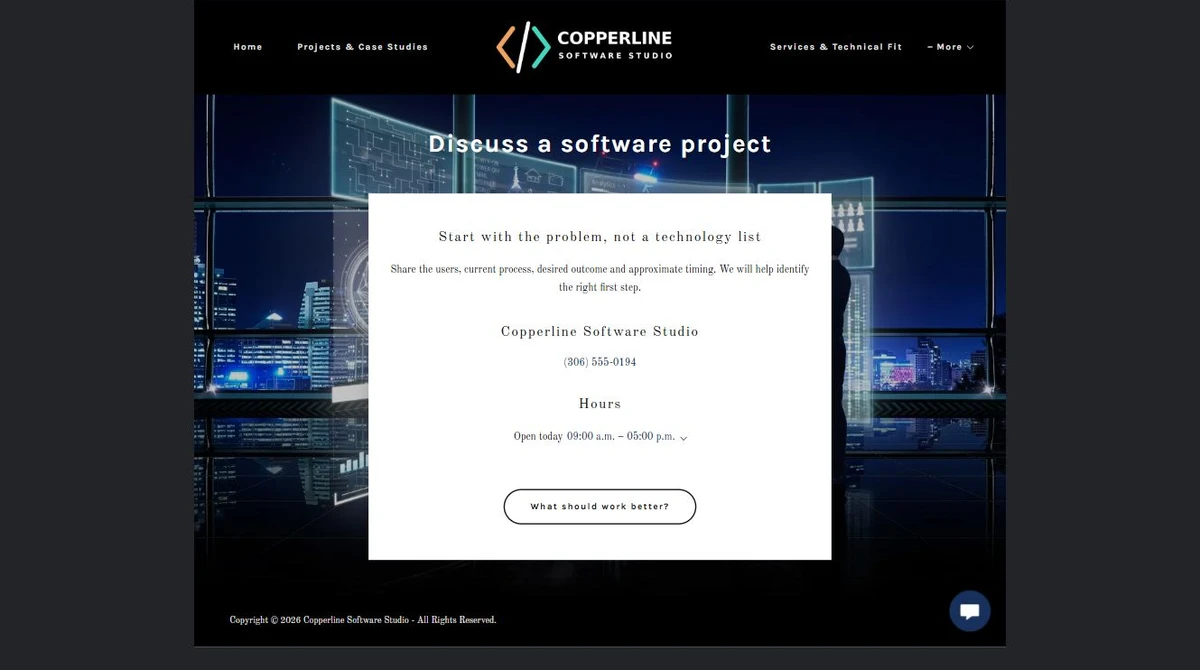Open Projects & Case Studies page
This screenshot has width=1200, height=670.
(362, 47)
